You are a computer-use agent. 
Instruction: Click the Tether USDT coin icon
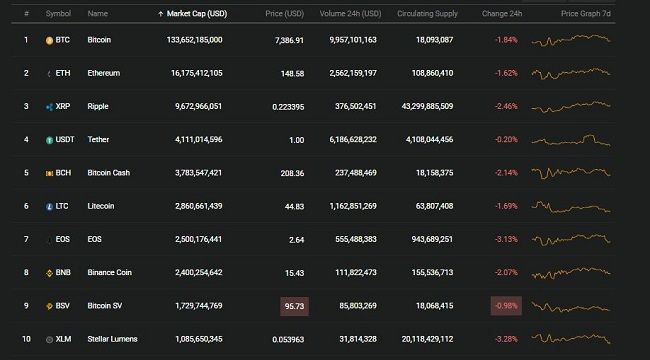(49, 140)
